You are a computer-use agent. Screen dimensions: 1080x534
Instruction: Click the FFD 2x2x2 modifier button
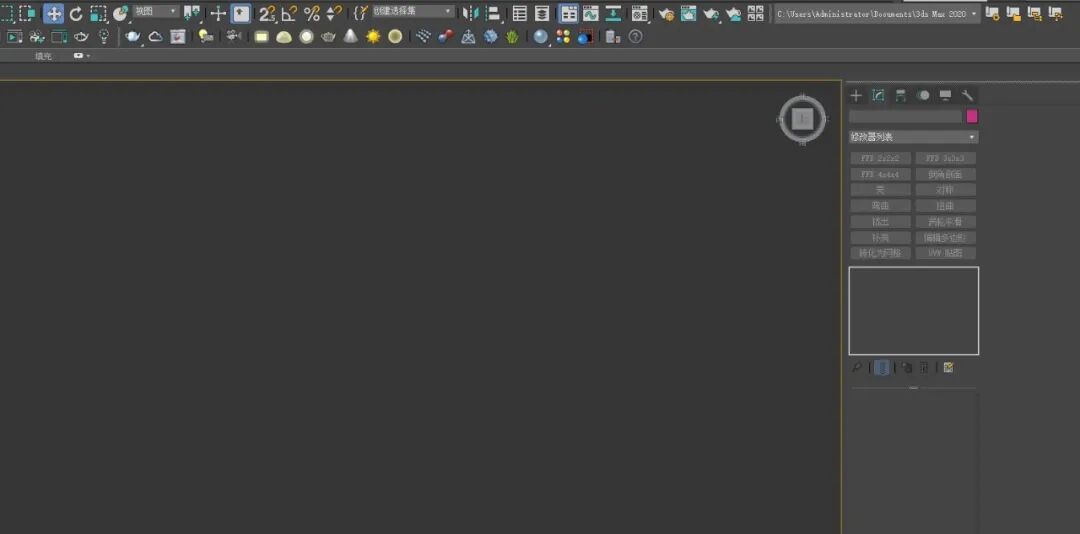[x=881, y=158]
